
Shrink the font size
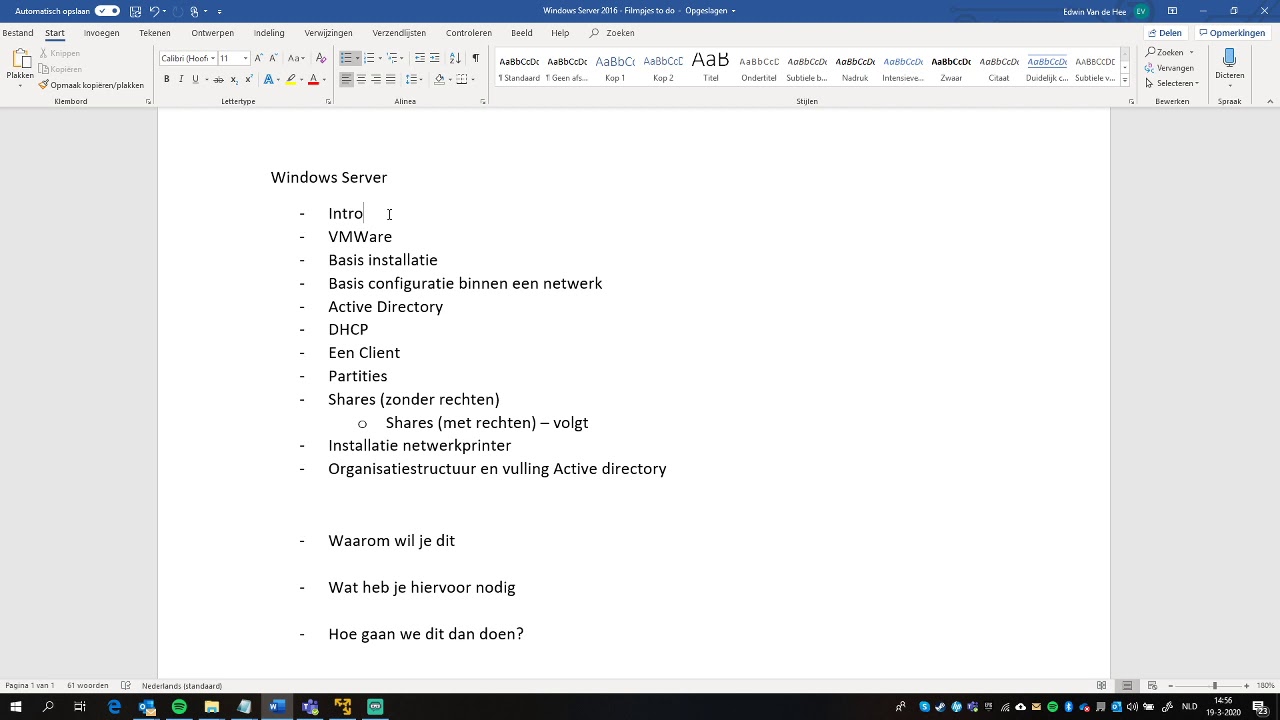click(x=273, y=58)
